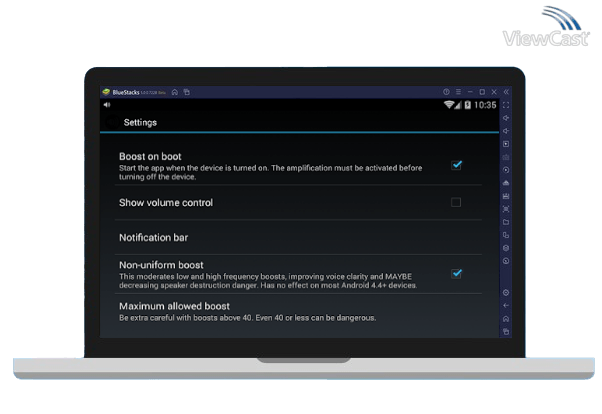Click the app icon beside Settings title
The height and width of the screenshot is (414, 602).
pyautogui.click(x=112, y=123)
